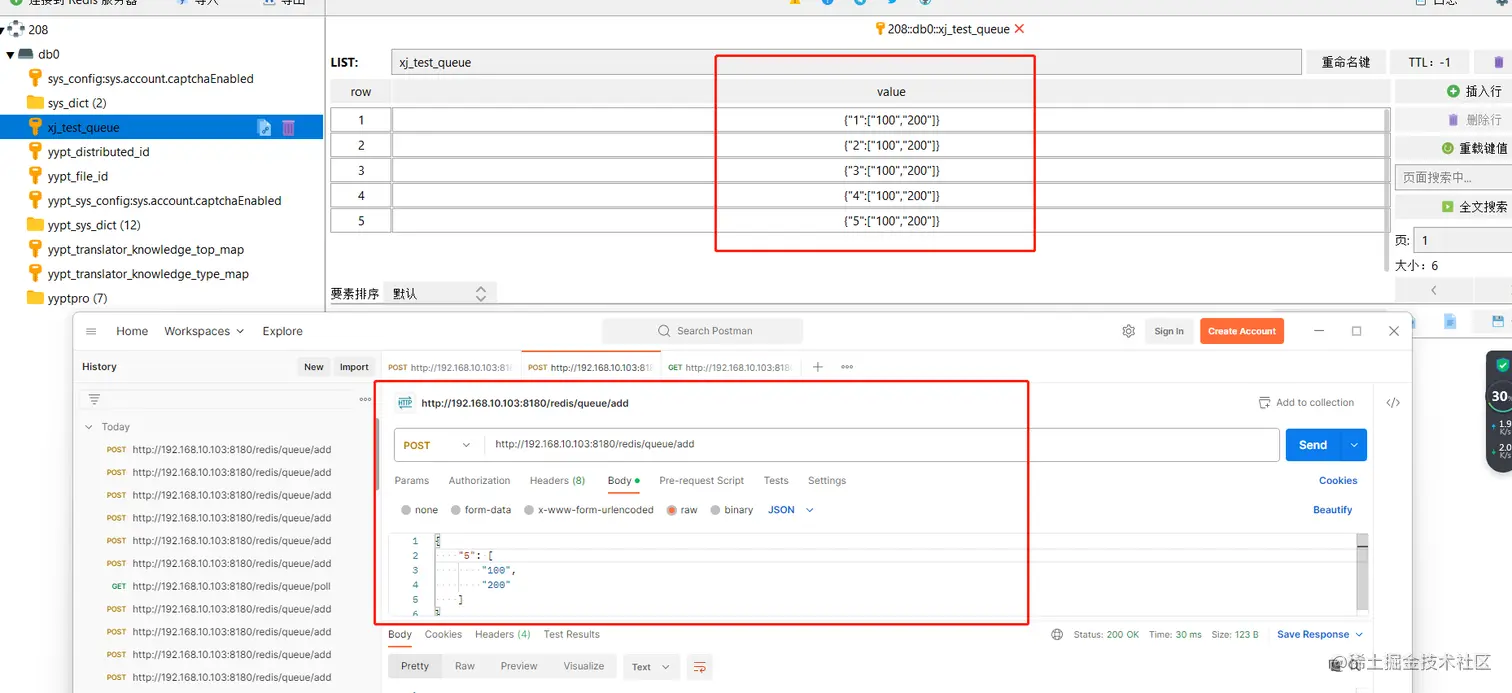Viewport: 1512px width, 693px height.
Task: Click the three-dots menu next to tab plus
Action: point(847,367)
